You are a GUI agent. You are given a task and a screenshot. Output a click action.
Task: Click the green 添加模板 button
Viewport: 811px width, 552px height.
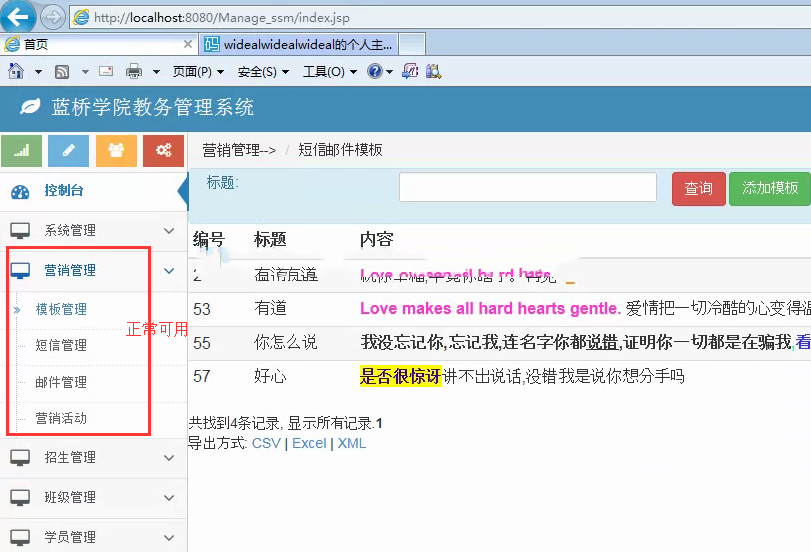tap(770, 189)
